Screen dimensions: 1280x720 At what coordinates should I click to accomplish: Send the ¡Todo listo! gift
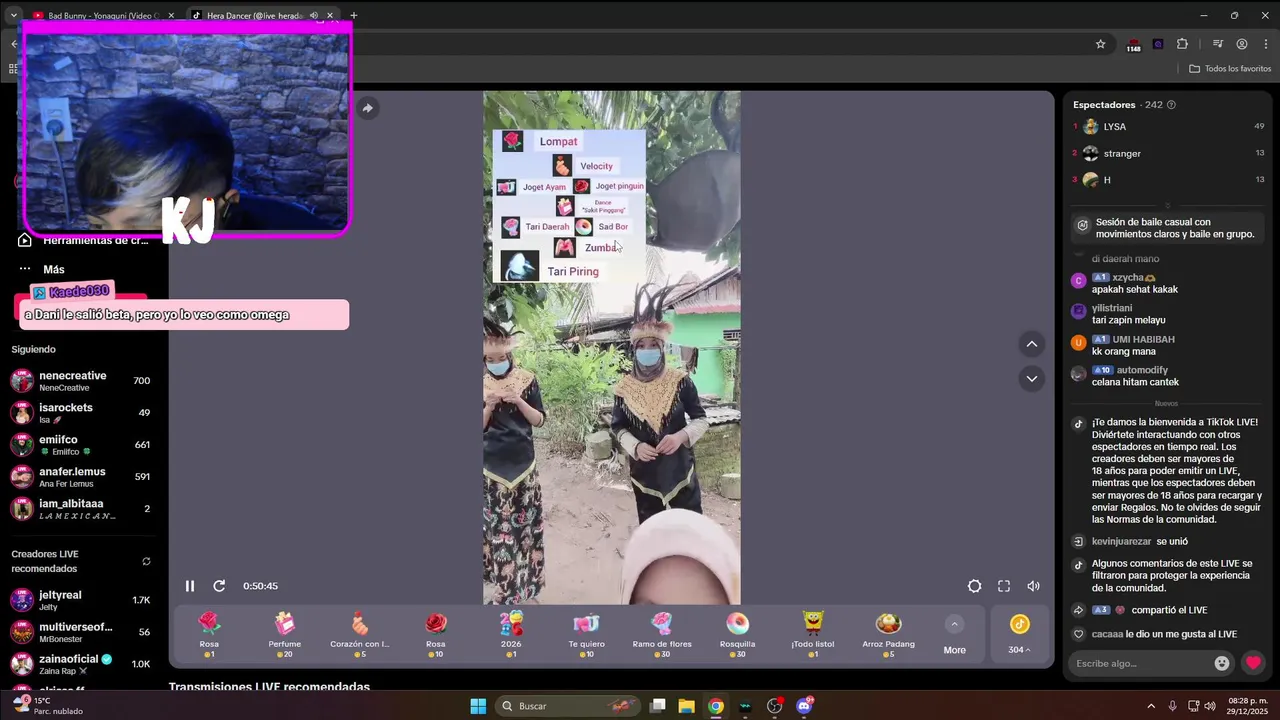pyautogui.click(x=812, y=634)
